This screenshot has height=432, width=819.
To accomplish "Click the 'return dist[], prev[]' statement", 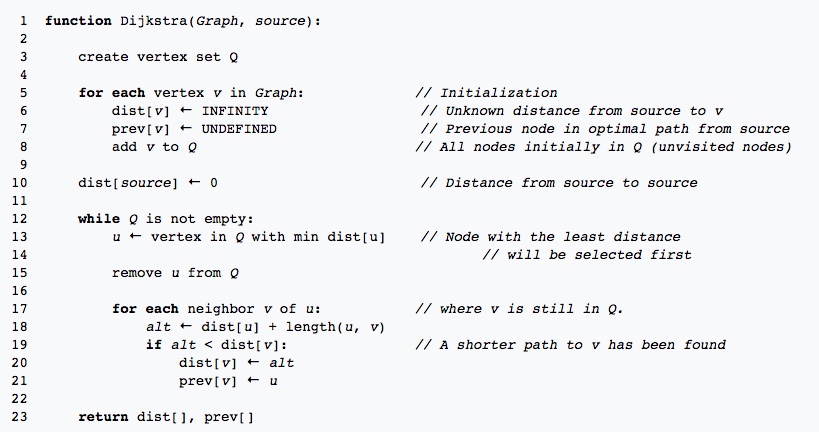I will (x=166, y=417).
